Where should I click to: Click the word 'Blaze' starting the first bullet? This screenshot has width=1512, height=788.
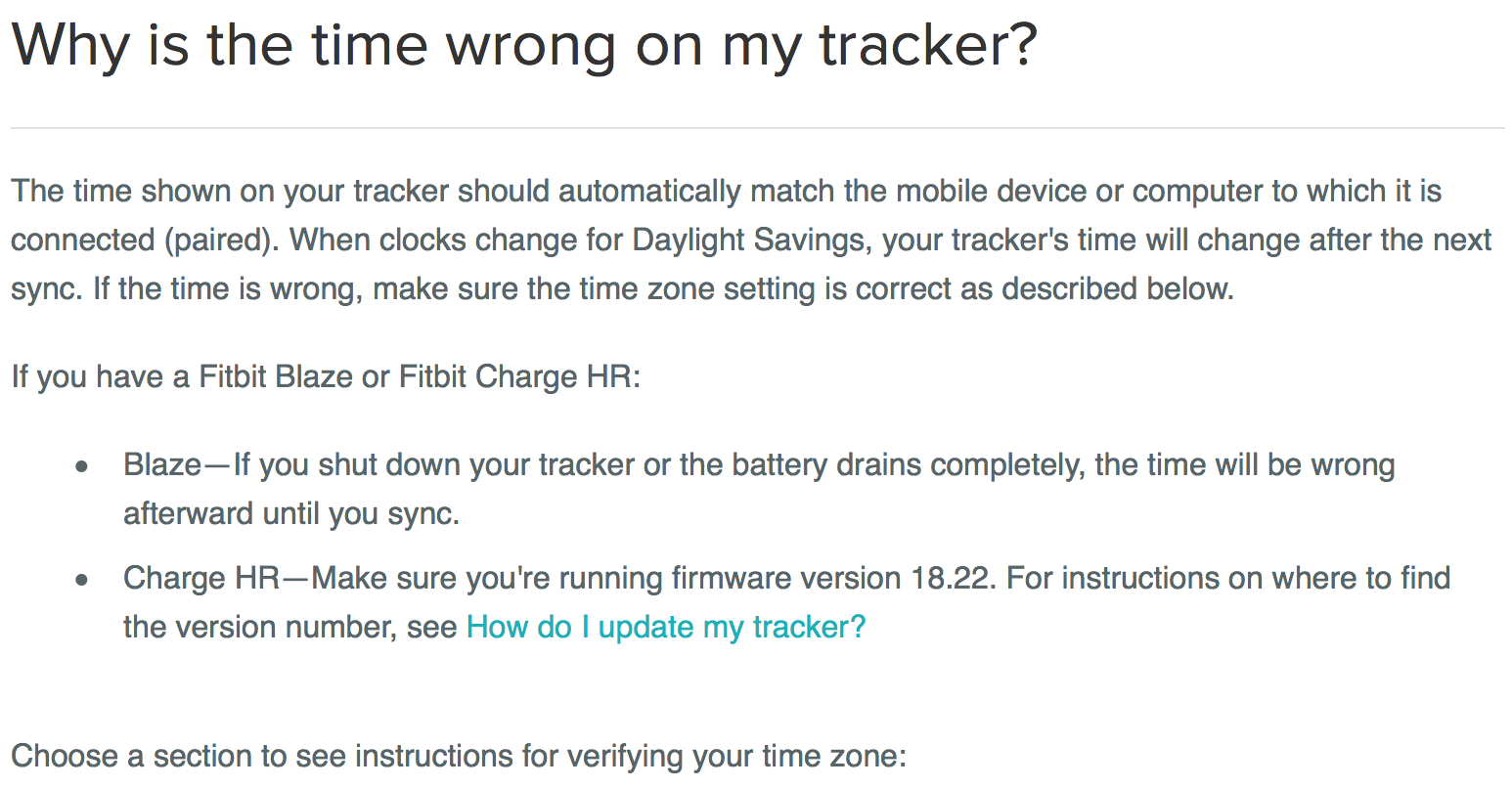(162, 464)
